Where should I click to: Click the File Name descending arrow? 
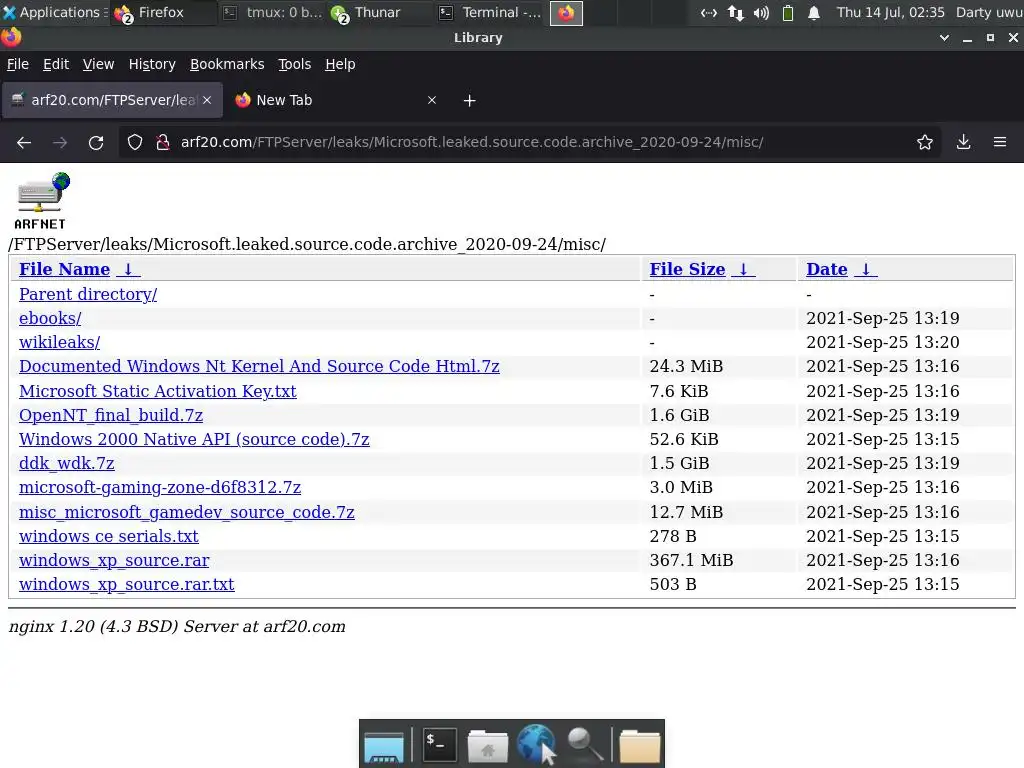128,269
